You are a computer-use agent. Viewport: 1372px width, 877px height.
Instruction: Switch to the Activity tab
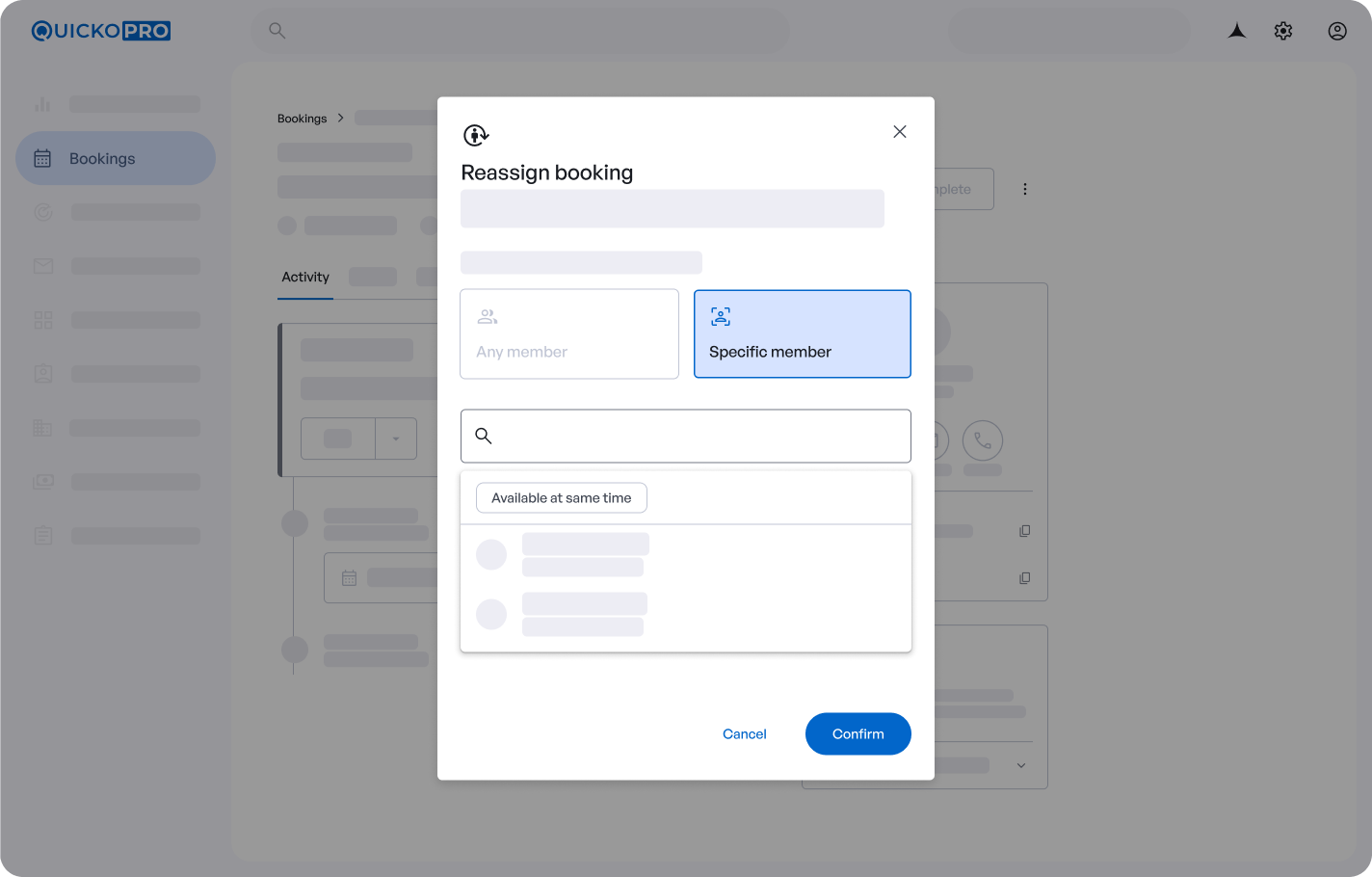(x=305, y=278)
